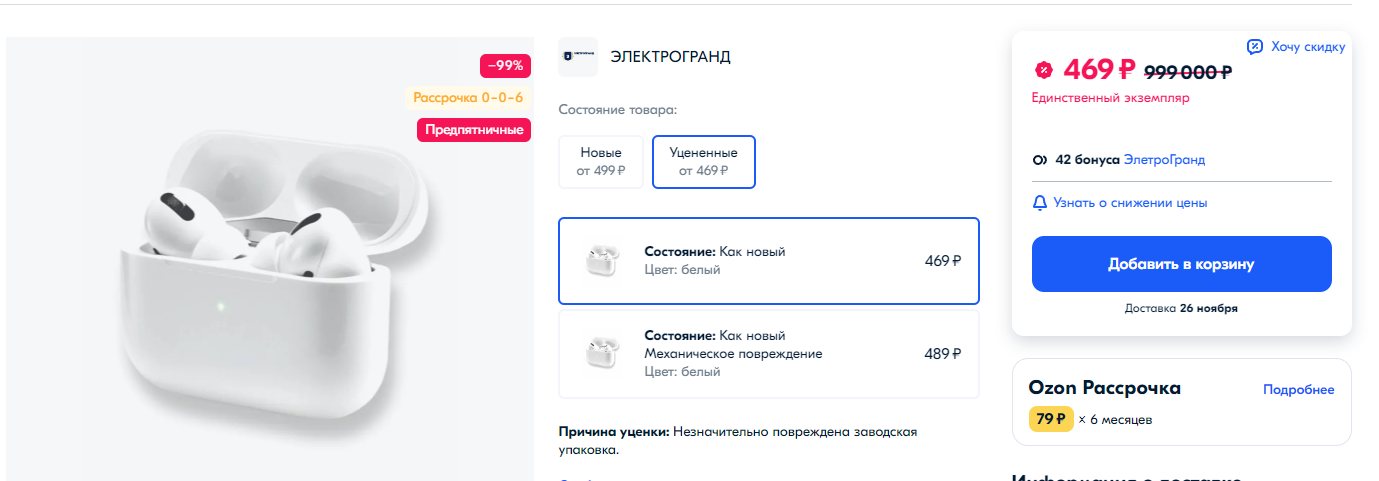Click earbuds thumbnail in the 489 ₽ offer row
The image size is (1379, 481).
tap(602, 354)
